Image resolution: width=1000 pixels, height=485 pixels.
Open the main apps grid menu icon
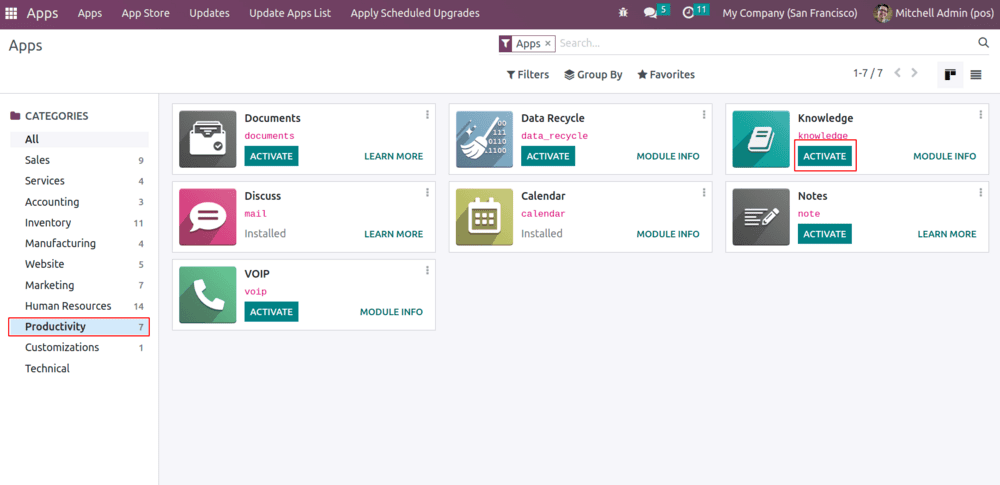(12, 13)
